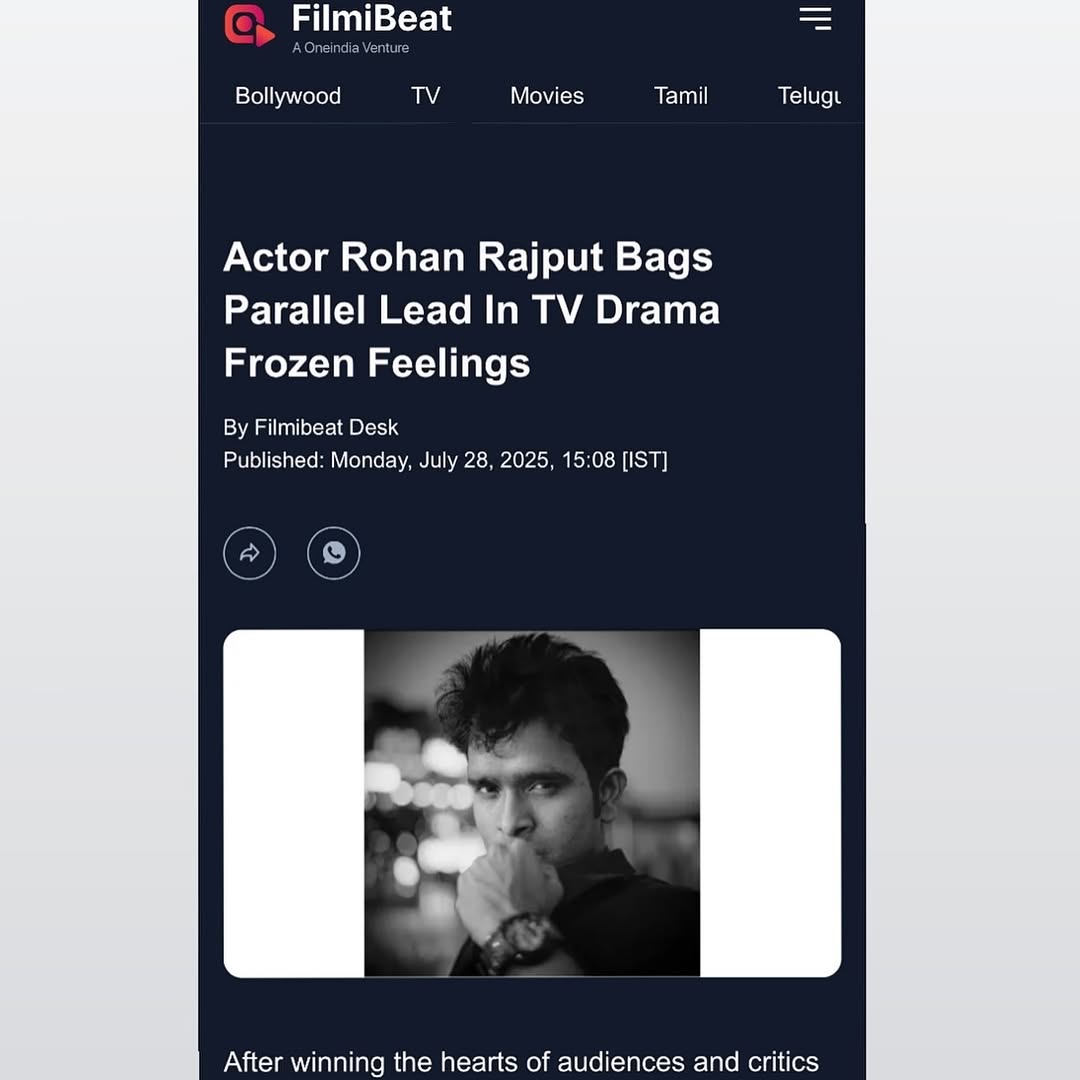Open the Bollywood tab
Image resolution: width=1080 pixels, height=1080 pixels.
[288, 96]
